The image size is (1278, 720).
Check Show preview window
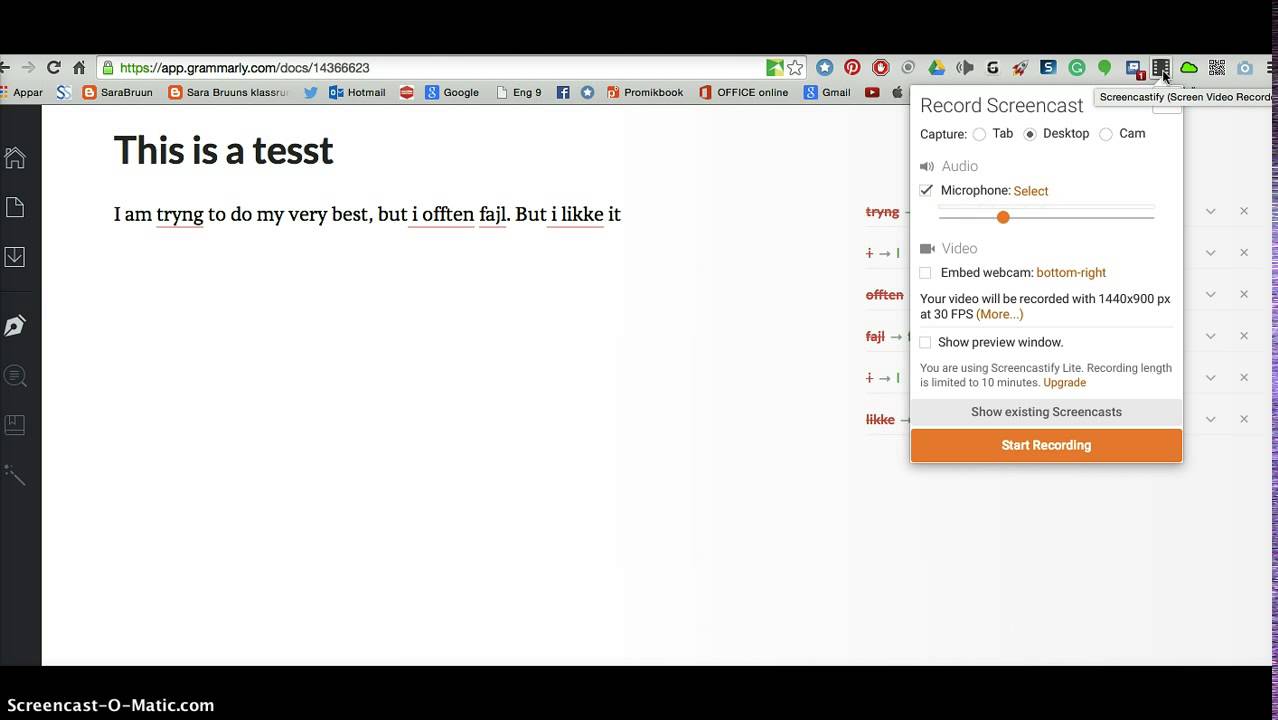(925, 342)
